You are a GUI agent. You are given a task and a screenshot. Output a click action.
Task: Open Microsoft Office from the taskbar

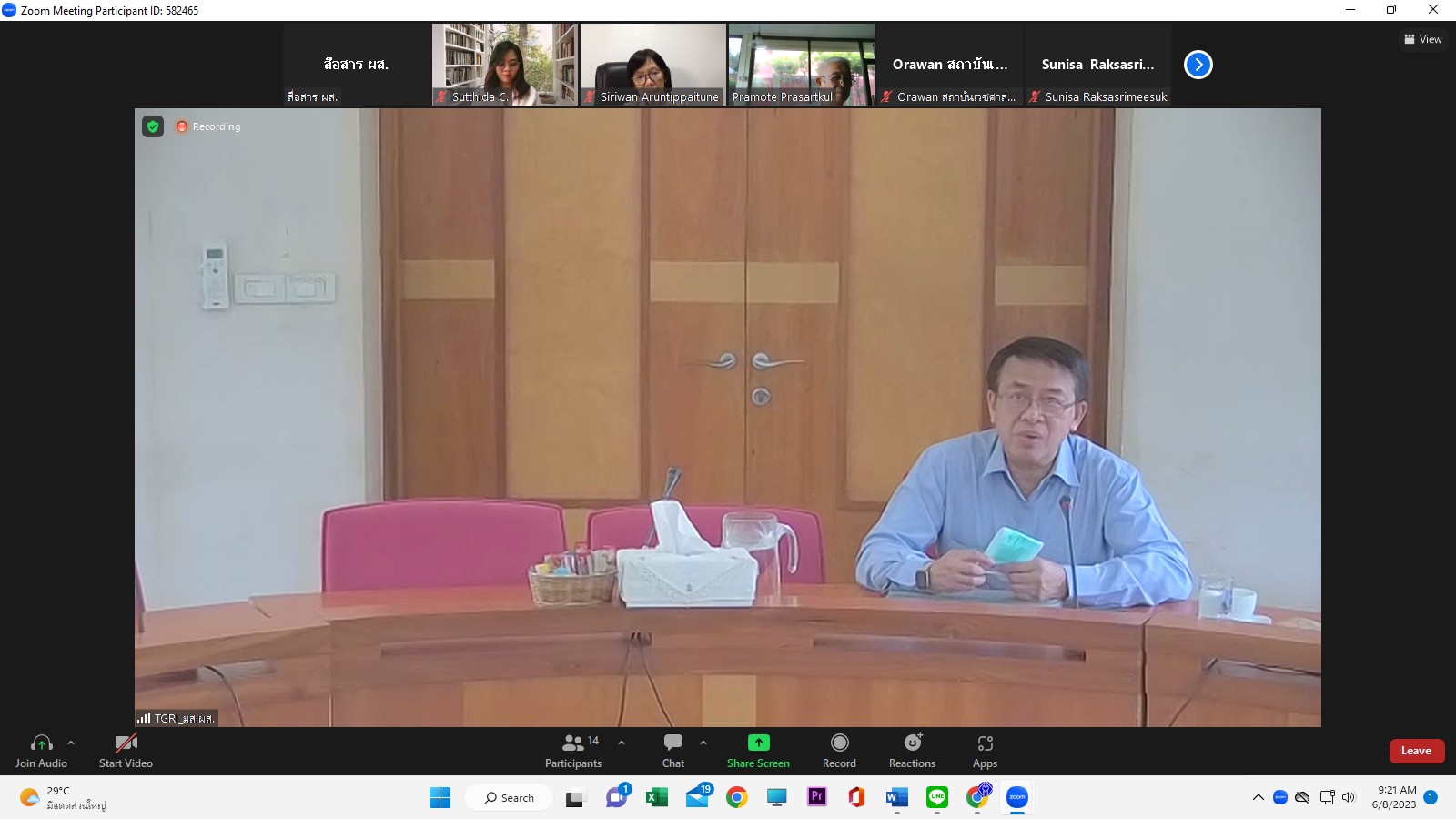coord(856,798)
